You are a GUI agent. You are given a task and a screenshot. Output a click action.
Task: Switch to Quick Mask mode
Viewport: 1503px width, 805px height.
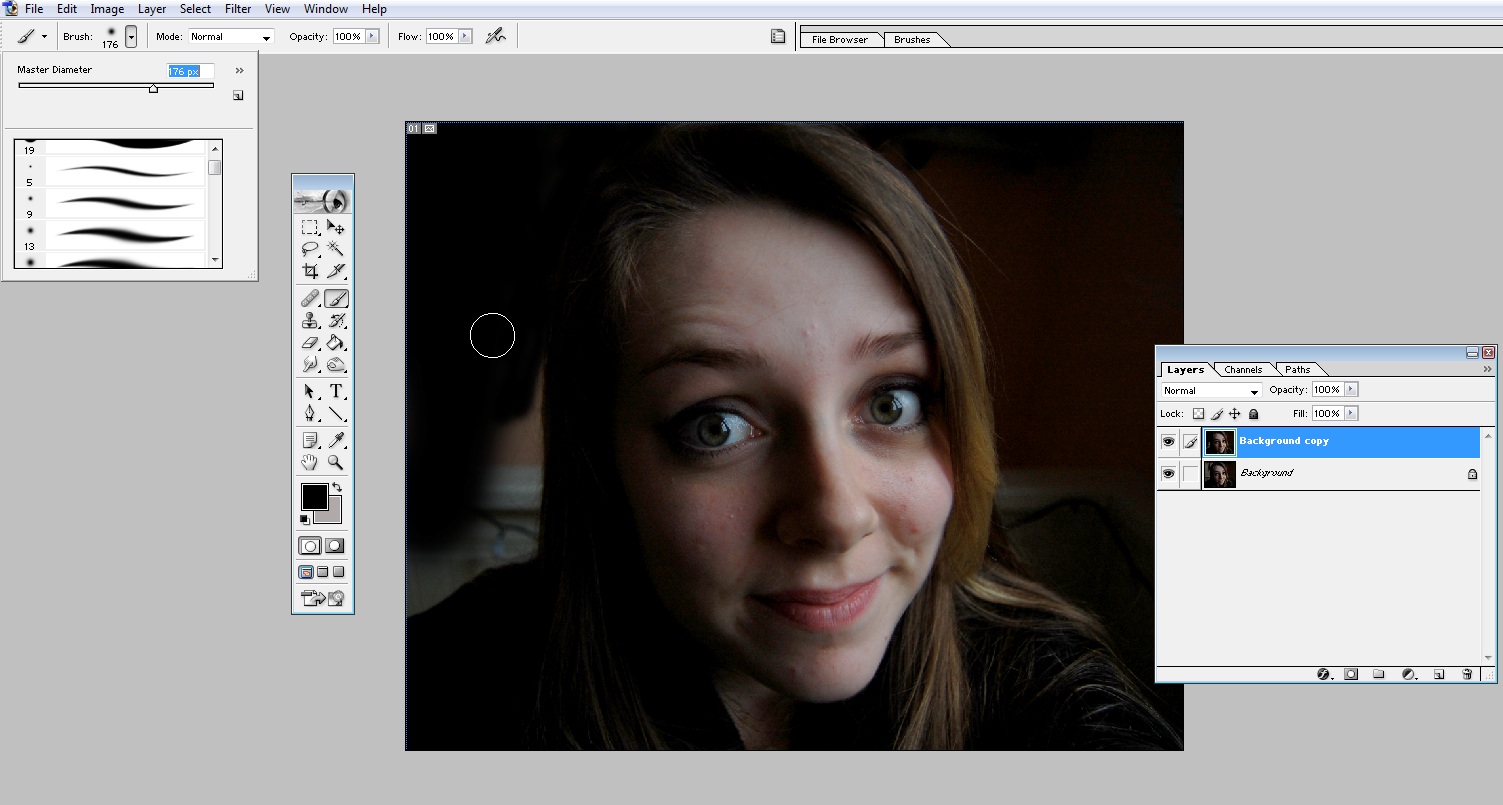click(335, 546)
